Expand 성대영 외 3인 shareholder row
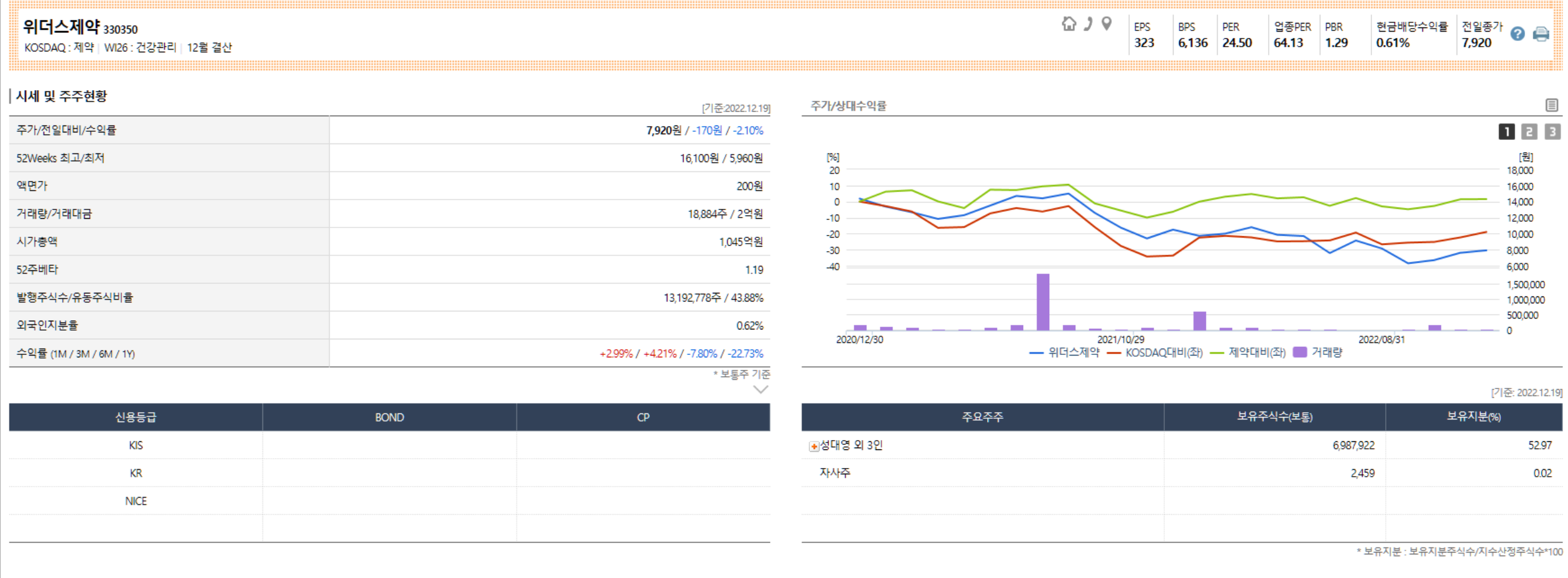This screenshot has height=578, width=1568. click(813, 446)
